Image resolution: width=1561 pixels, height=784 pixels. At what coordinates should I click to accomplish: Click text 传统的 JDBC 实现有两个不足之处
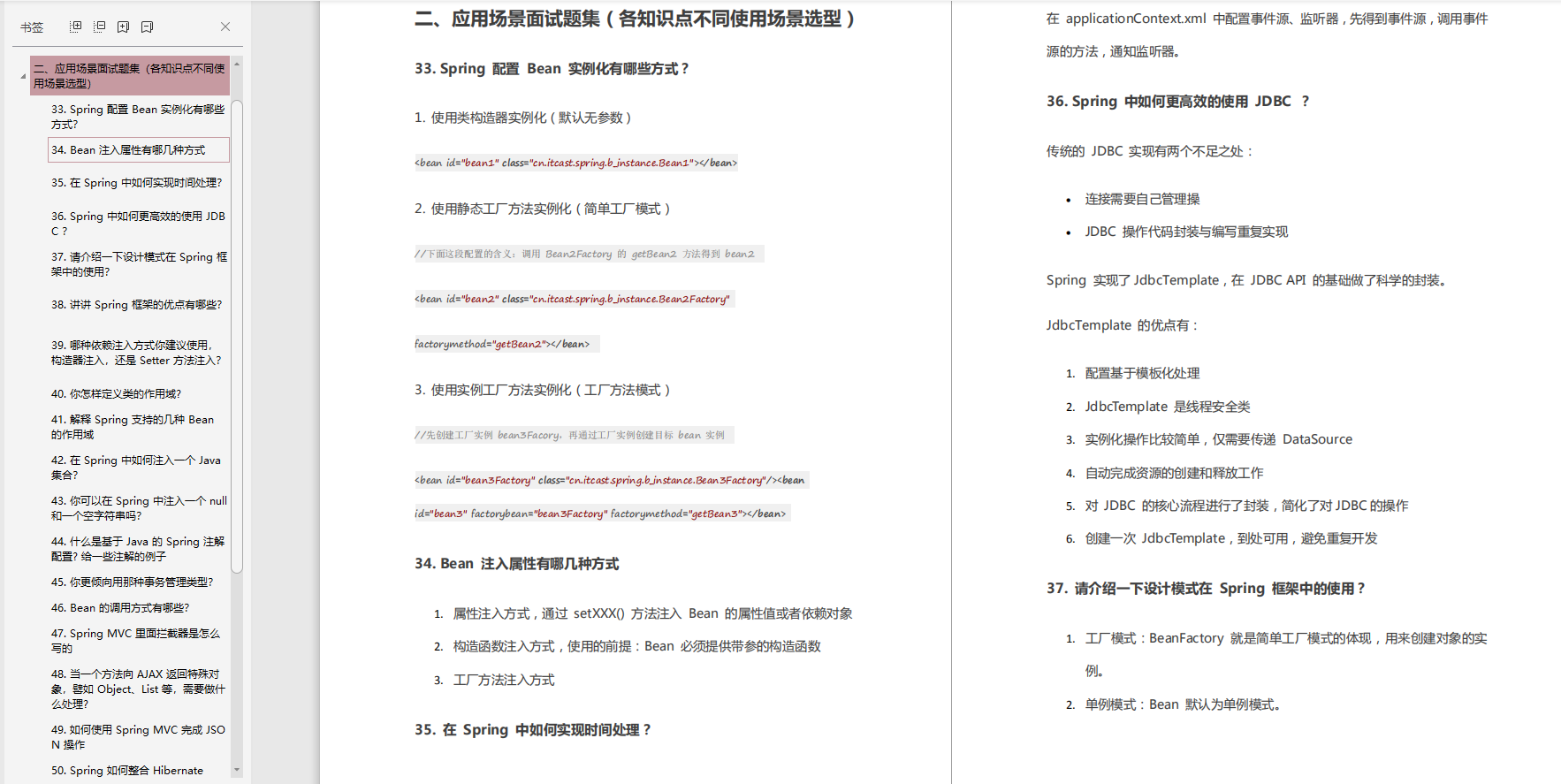point(1149,151)
